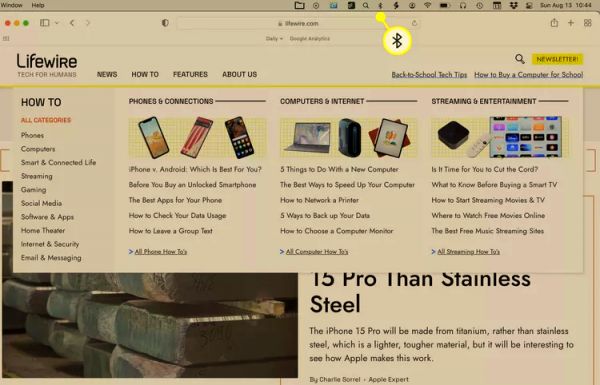The height and width of the screenshot is (385, 600).
Task: Open the sidebar dropdown chevron
Action: 57,23
